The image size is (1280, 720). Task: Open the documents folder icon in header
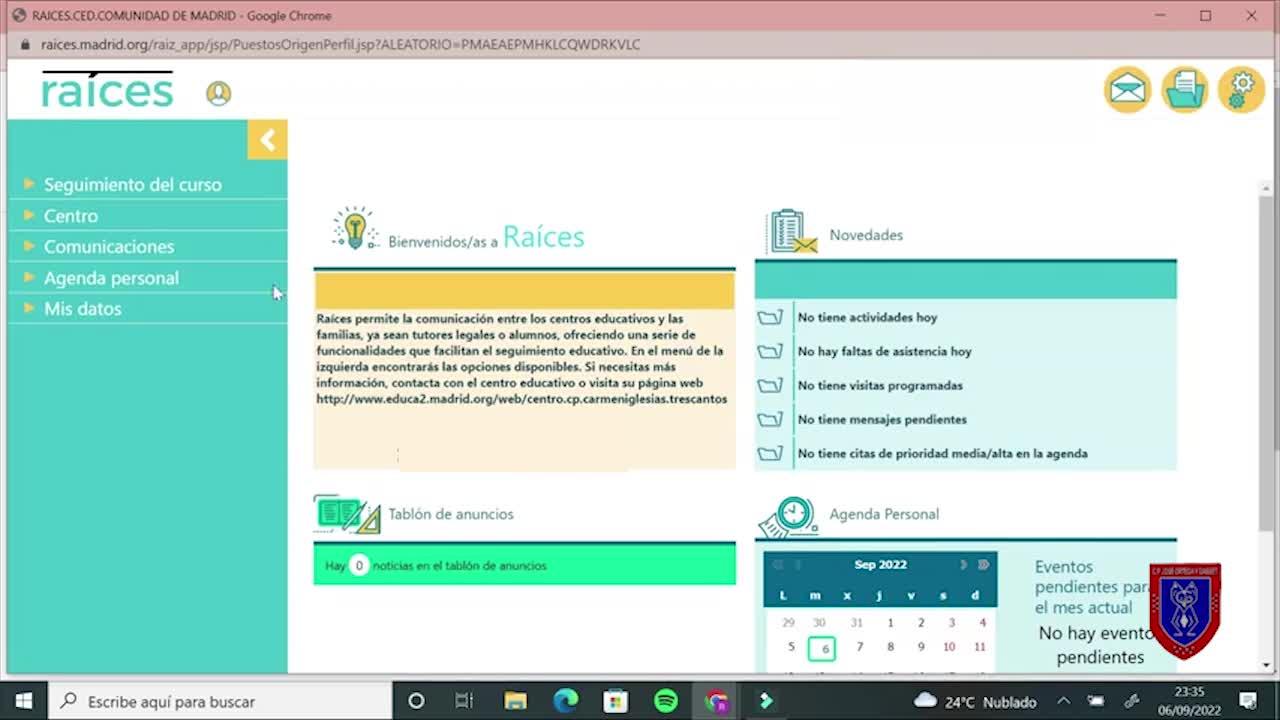(1185, 90)
